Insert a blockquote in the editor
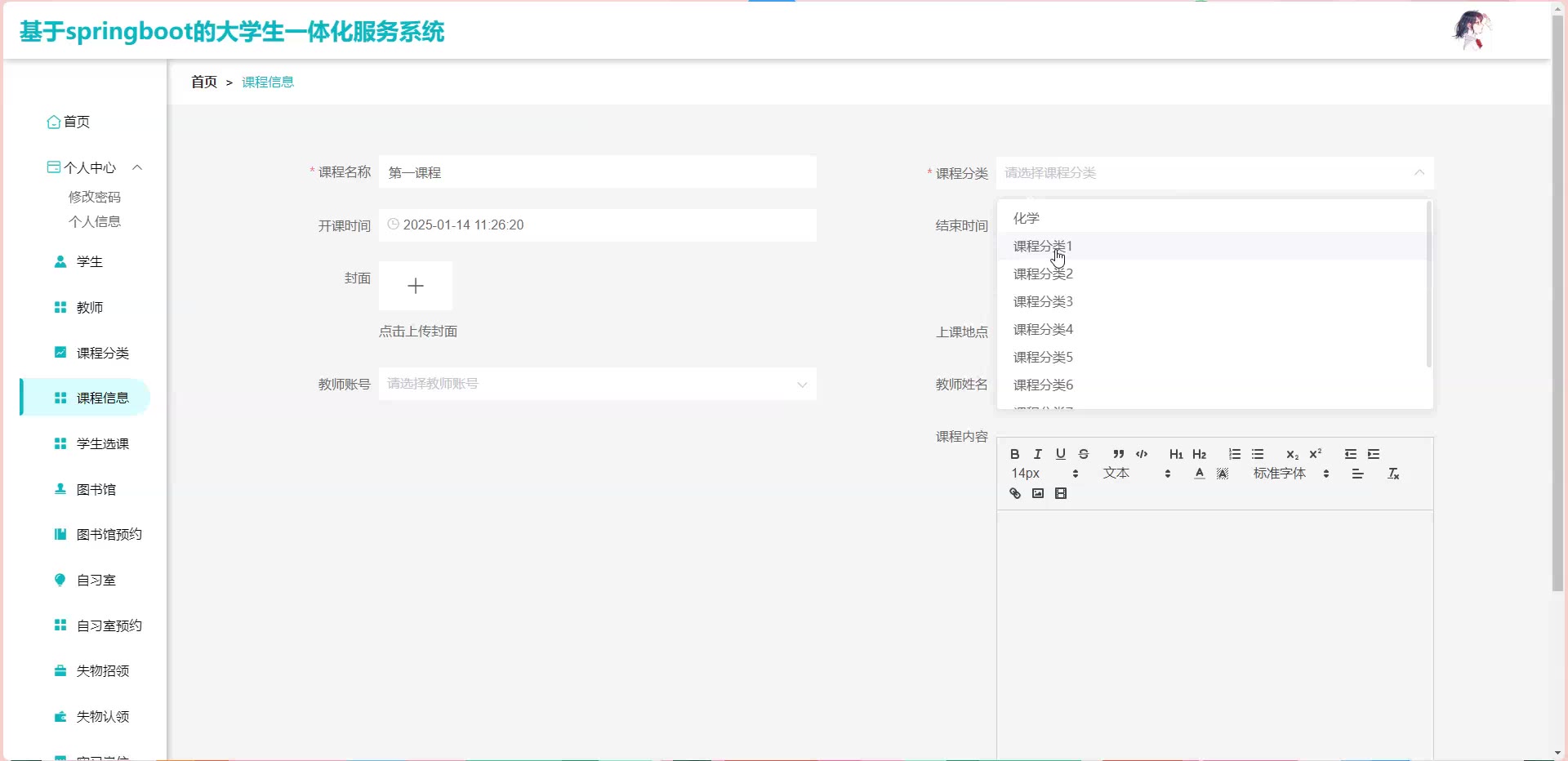1568x761 pixels. point(1118,454)
